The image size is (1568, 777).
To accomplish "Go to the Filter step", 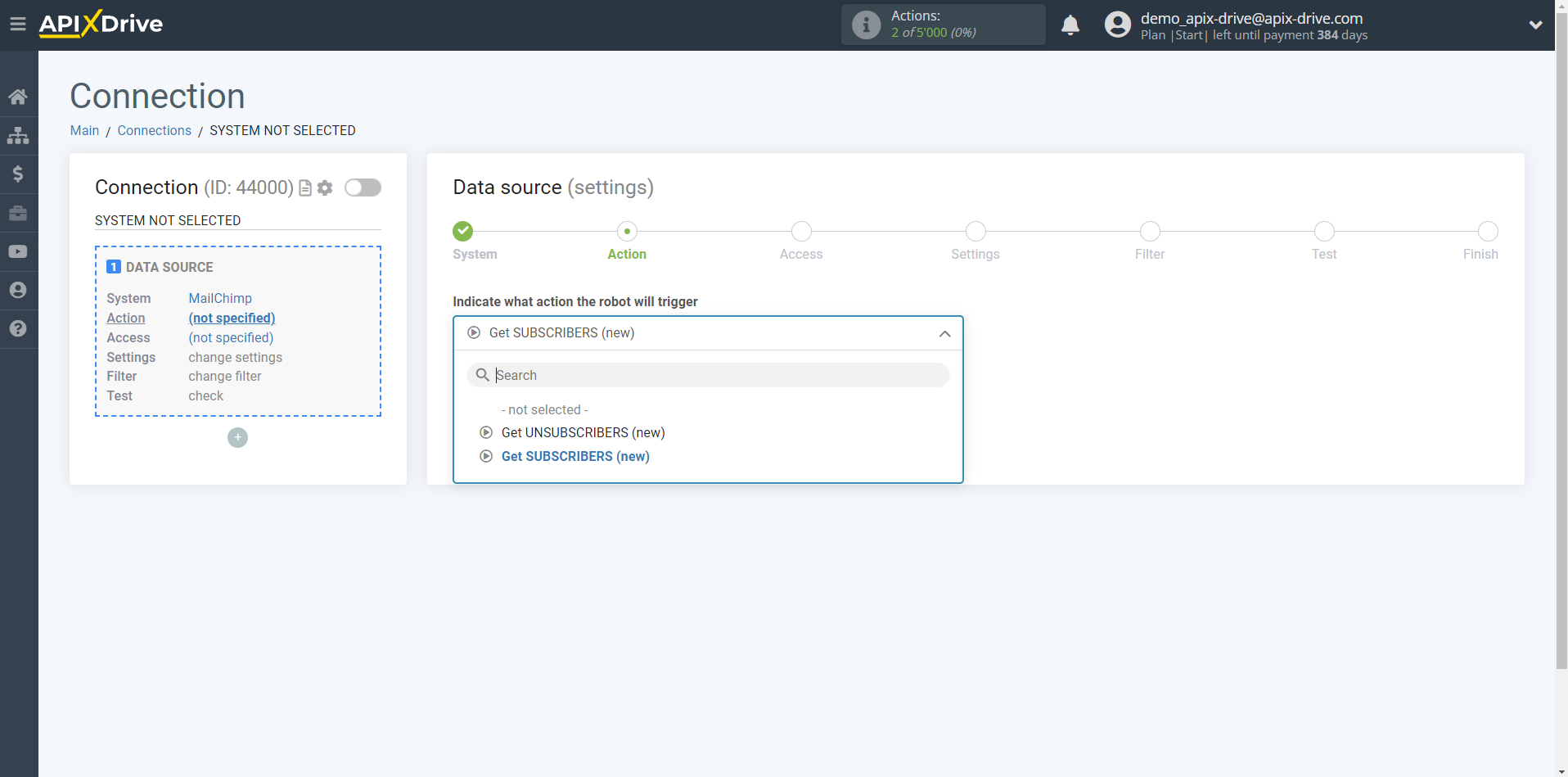I will 1150,231.
